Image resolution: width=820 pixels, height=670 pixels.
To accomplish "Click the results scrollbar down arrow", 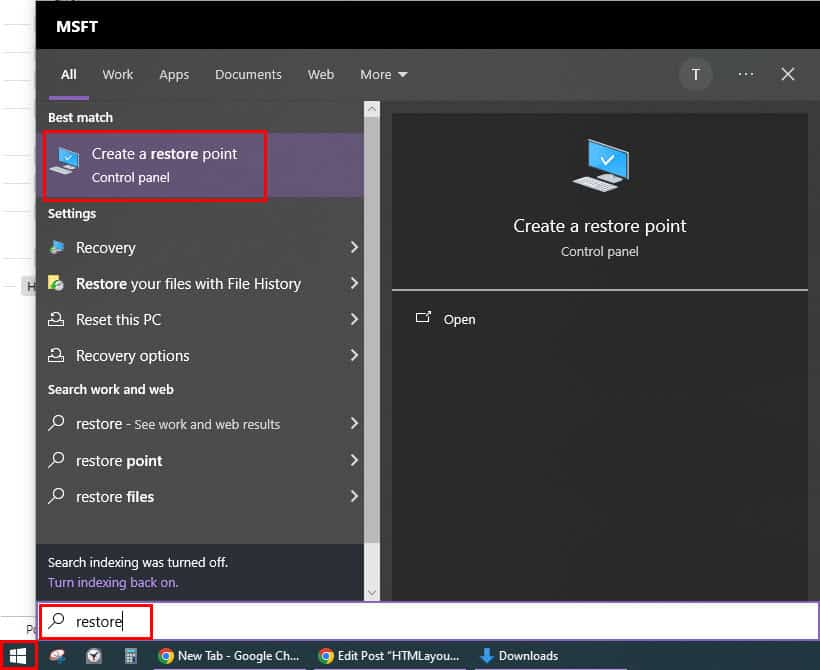I will (x=372, y=593).
